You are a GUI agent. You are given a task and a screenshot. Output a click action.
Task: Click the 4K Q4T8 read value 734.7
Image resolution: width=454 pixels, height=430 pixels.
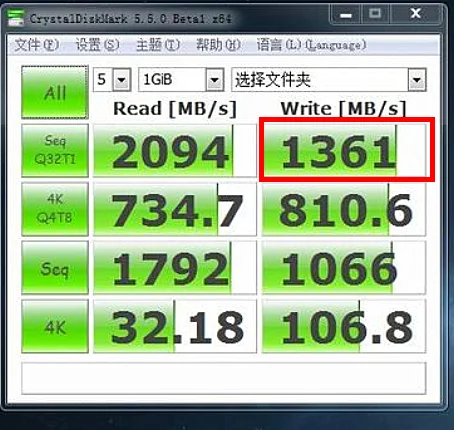point(175,209)
